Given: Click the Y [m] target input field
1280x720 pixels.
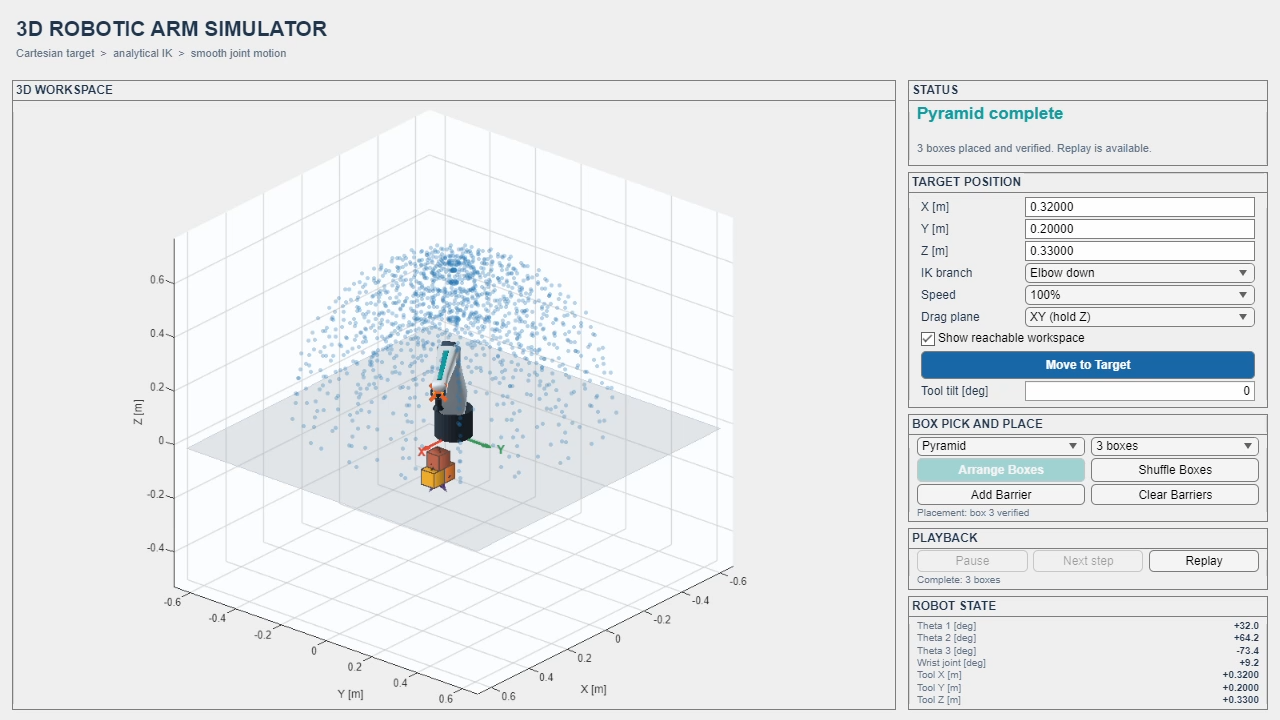Looking at the screenshot, I should pyautogui.click(x=1140, y=229).
